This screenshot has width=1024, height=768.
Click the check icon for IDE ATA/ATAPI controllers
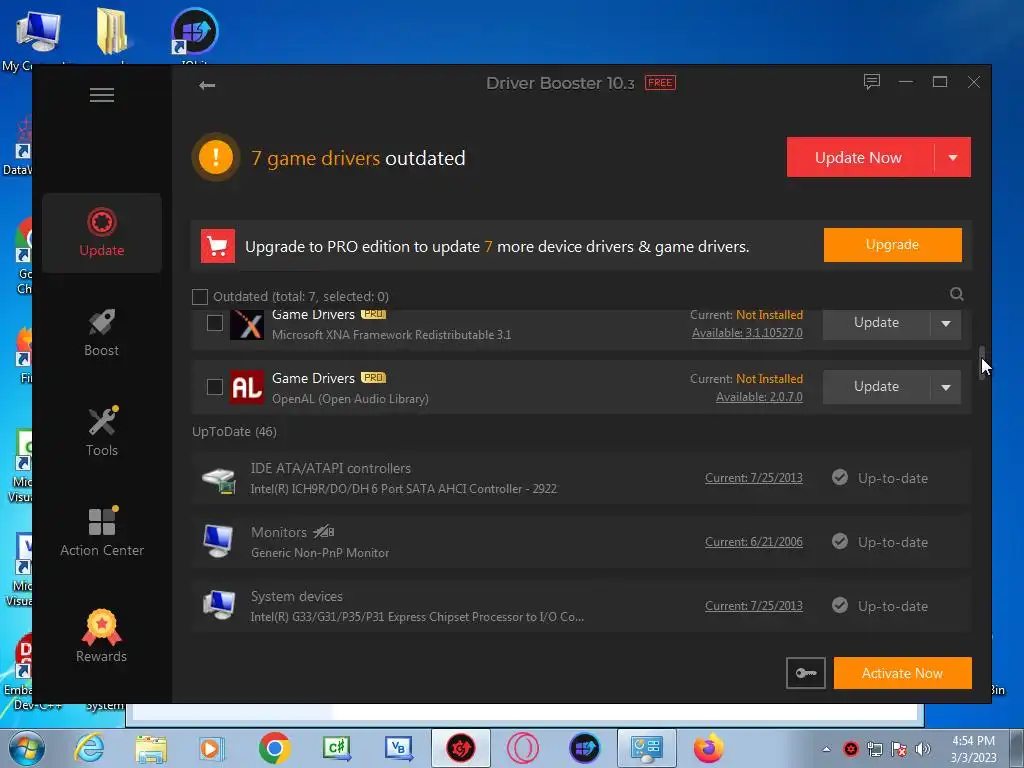840,477
